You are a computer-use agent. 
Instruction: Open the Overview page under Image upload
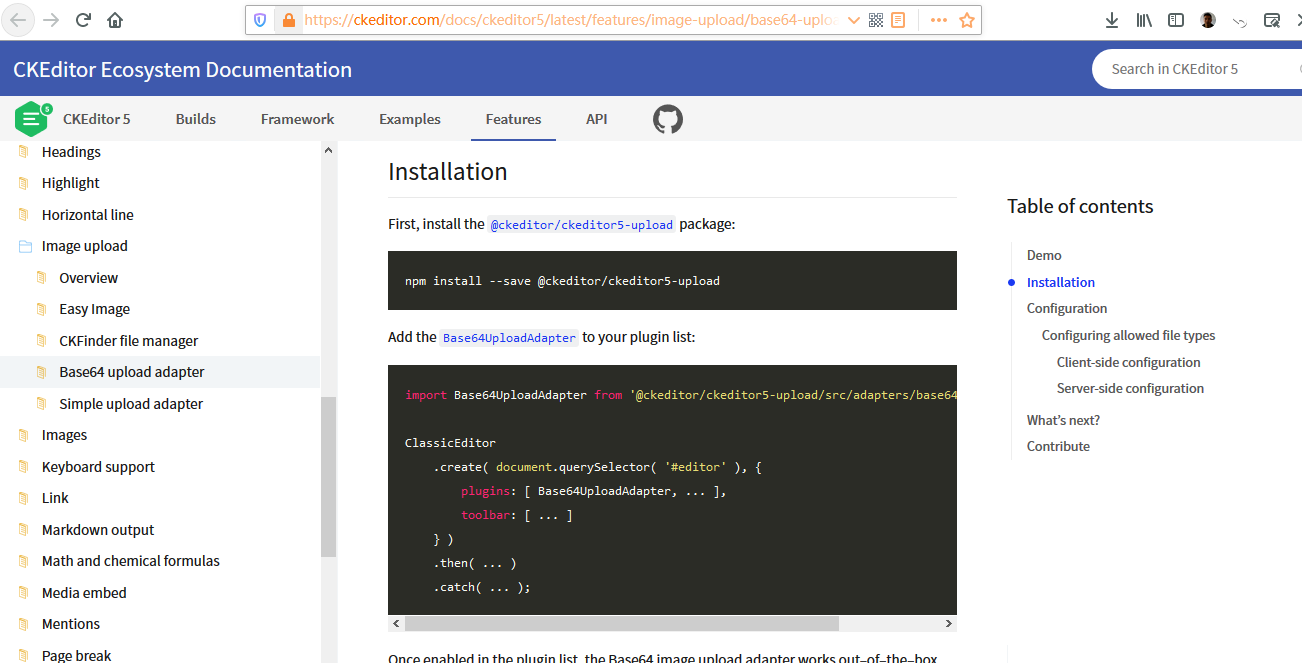click(88, 278)
